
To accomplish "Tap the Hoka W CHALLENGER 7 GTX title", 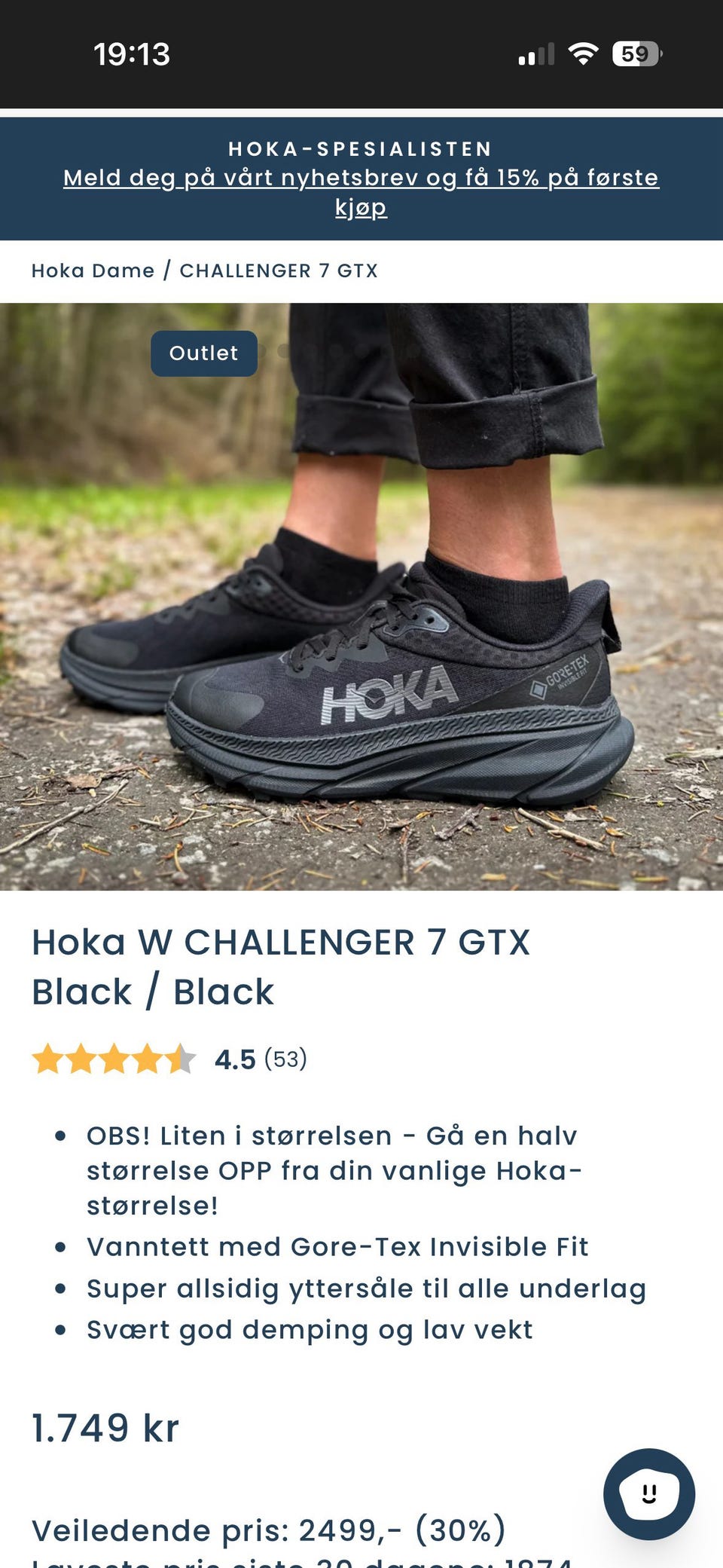I will [x=281, y=967].
